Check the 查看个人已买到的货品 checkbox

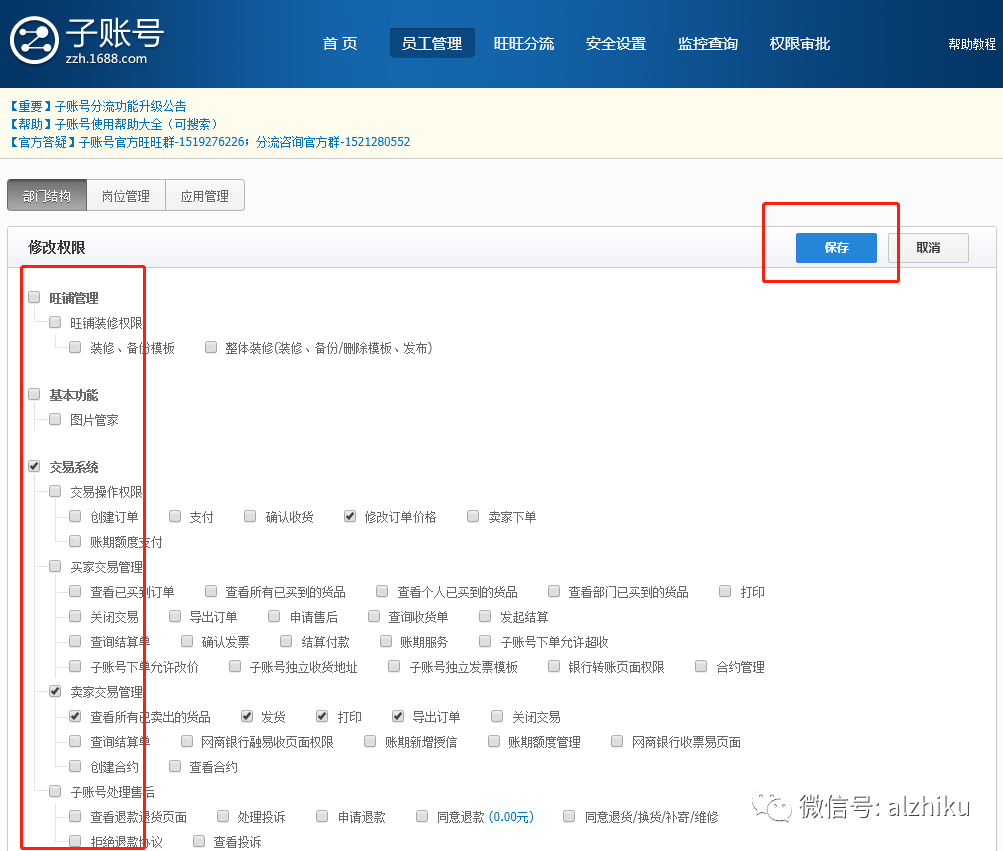point(382,591)
